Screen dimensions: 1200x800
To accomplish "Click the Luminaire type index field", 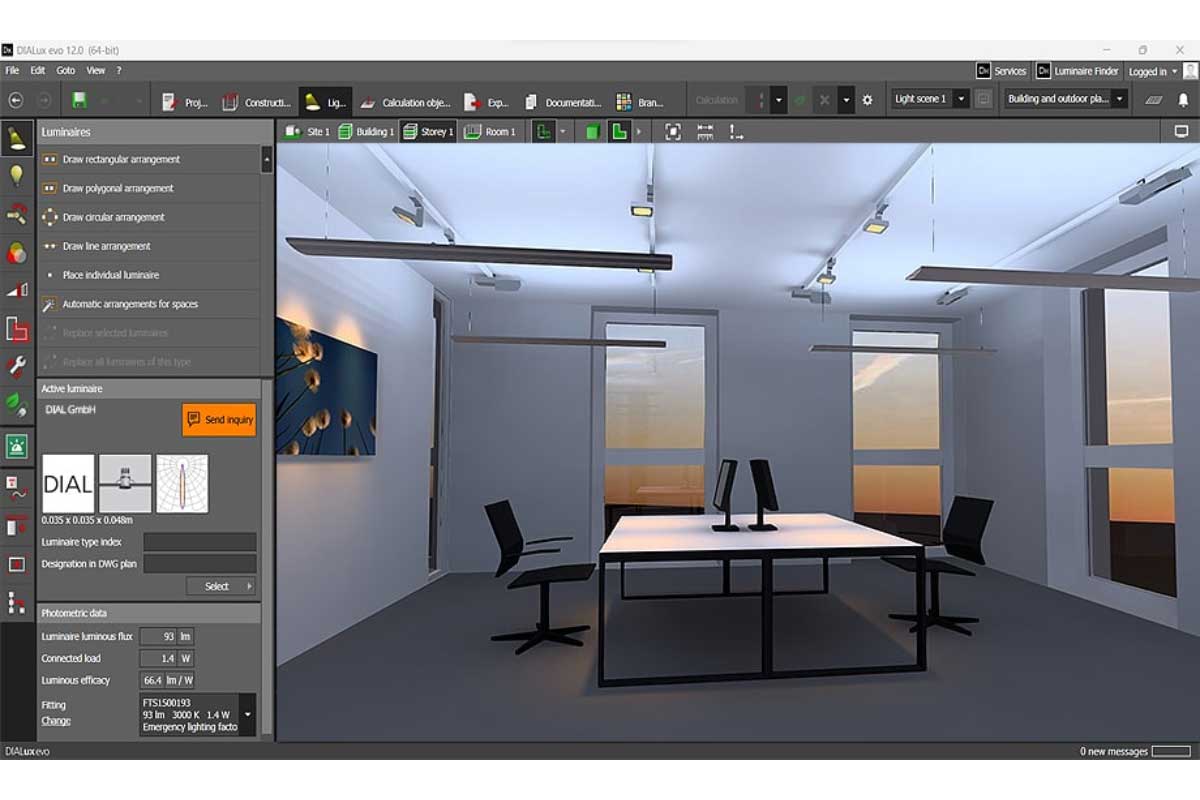I will click(200, 542).
